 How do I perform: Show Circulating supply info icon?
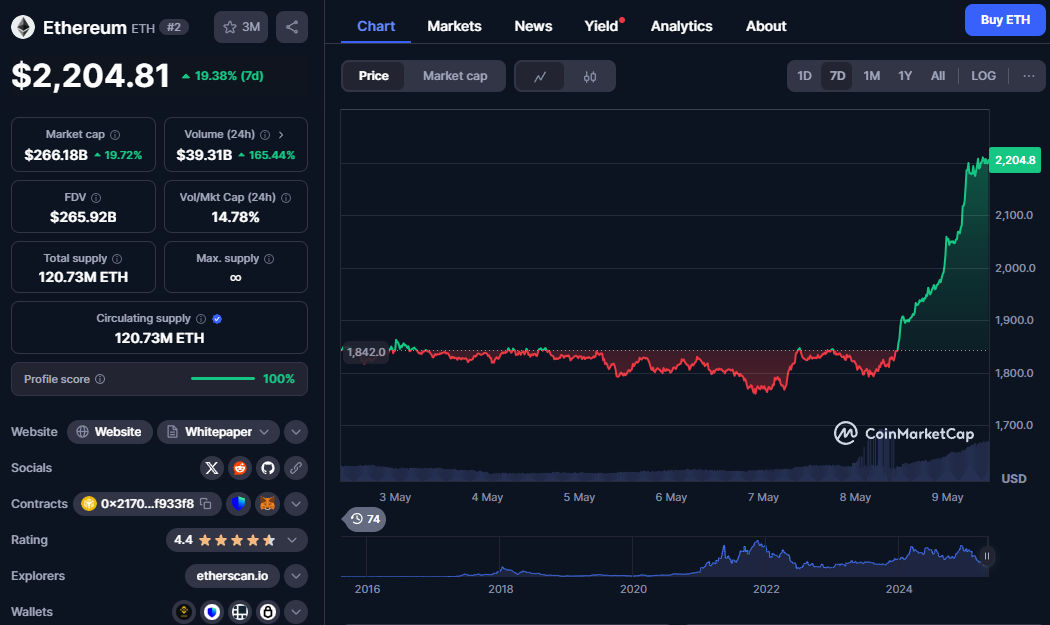click(x=201, y=319)
